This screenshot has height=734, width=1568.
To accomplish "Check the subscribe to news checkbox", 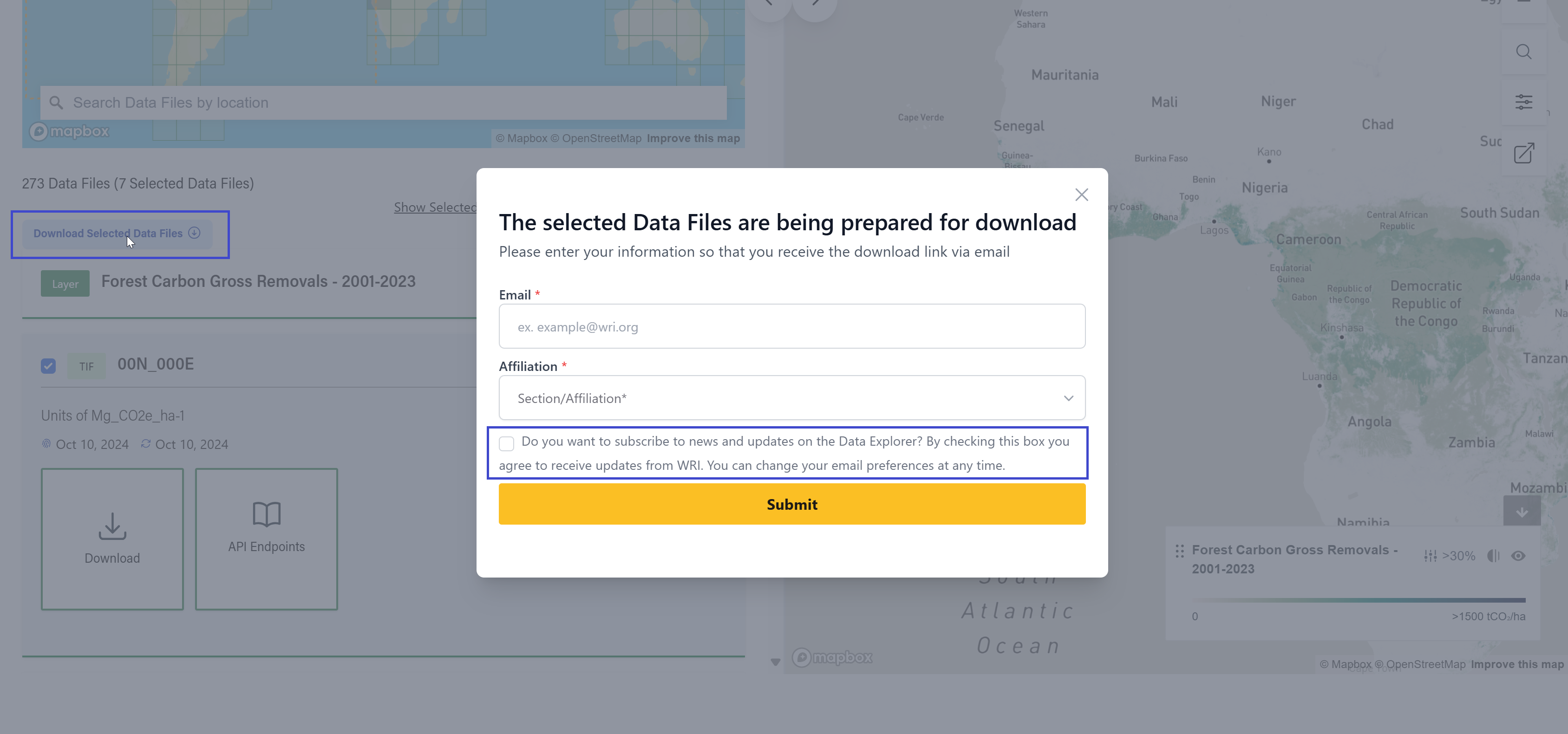I will coord(506,443).
